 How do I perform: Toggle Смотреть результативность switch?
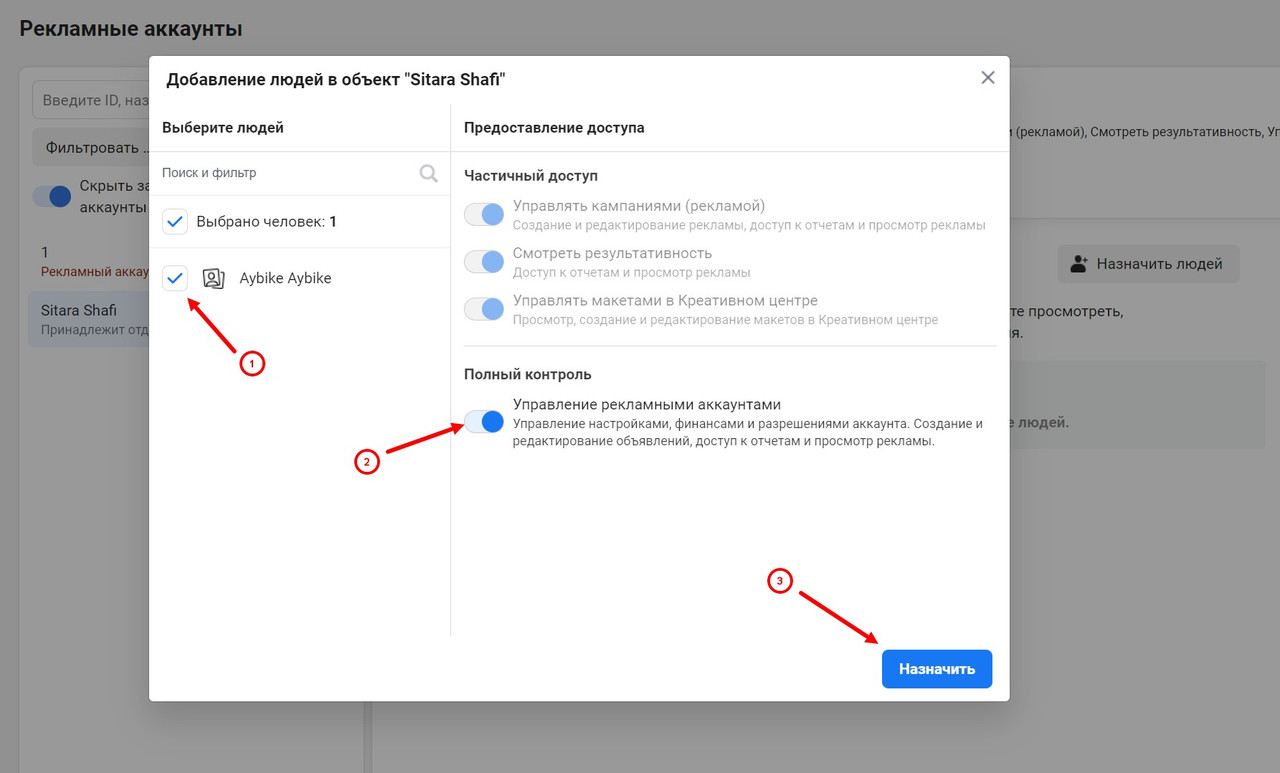point(484,261)
